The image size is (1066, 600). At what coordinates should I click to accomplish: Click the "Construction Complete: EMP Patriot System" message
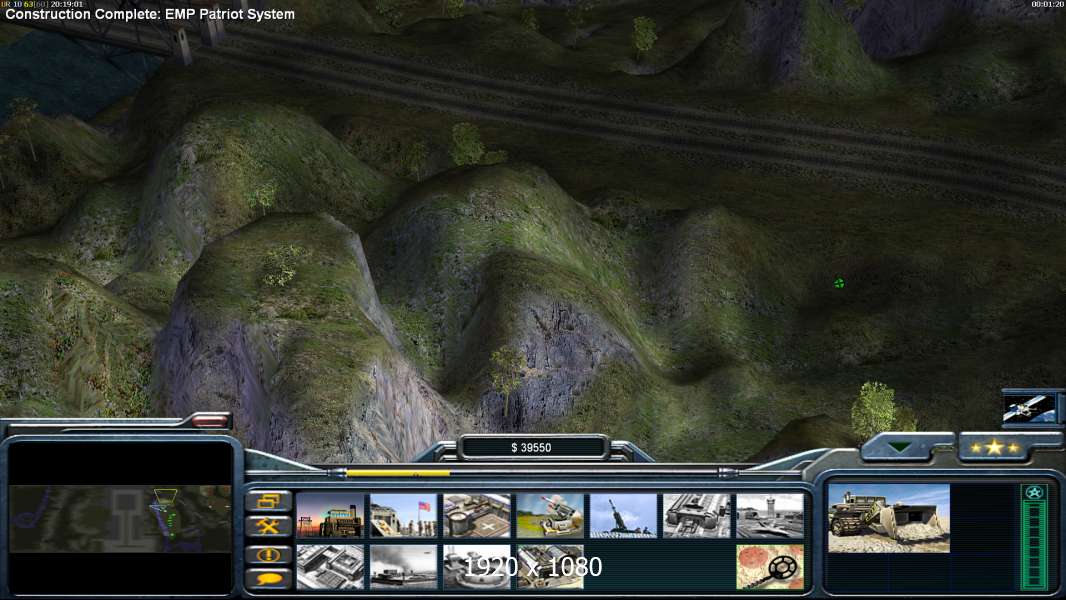[x=150, y=14]
